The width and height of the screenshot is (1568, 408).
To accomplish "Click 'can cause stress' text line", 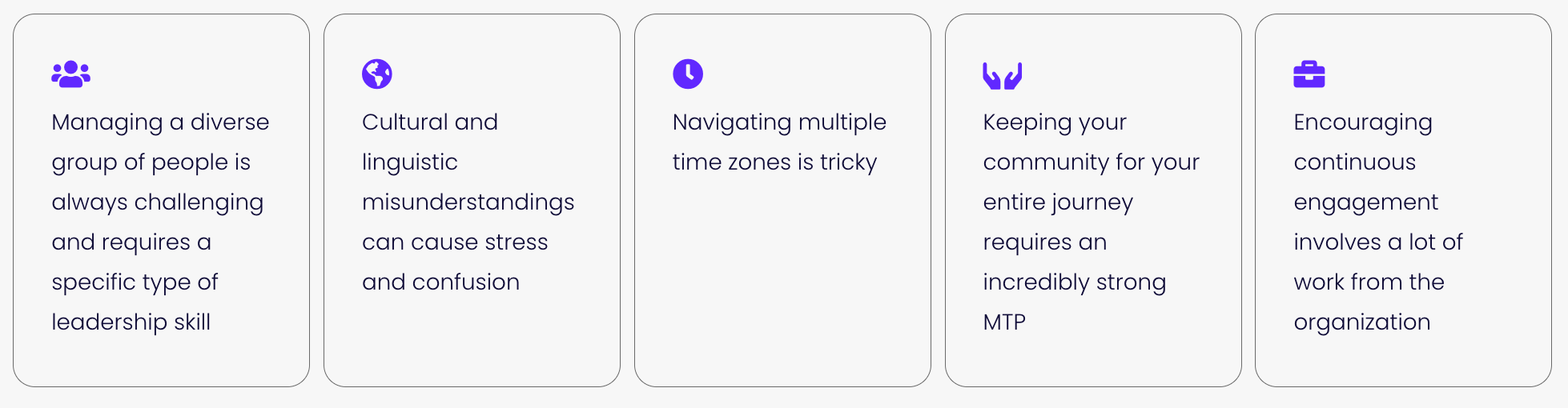I will point(455,242).
